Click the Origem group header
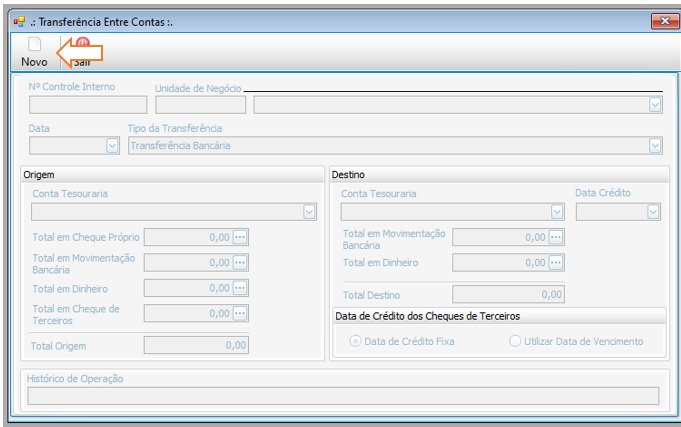 tap(172, 175)
